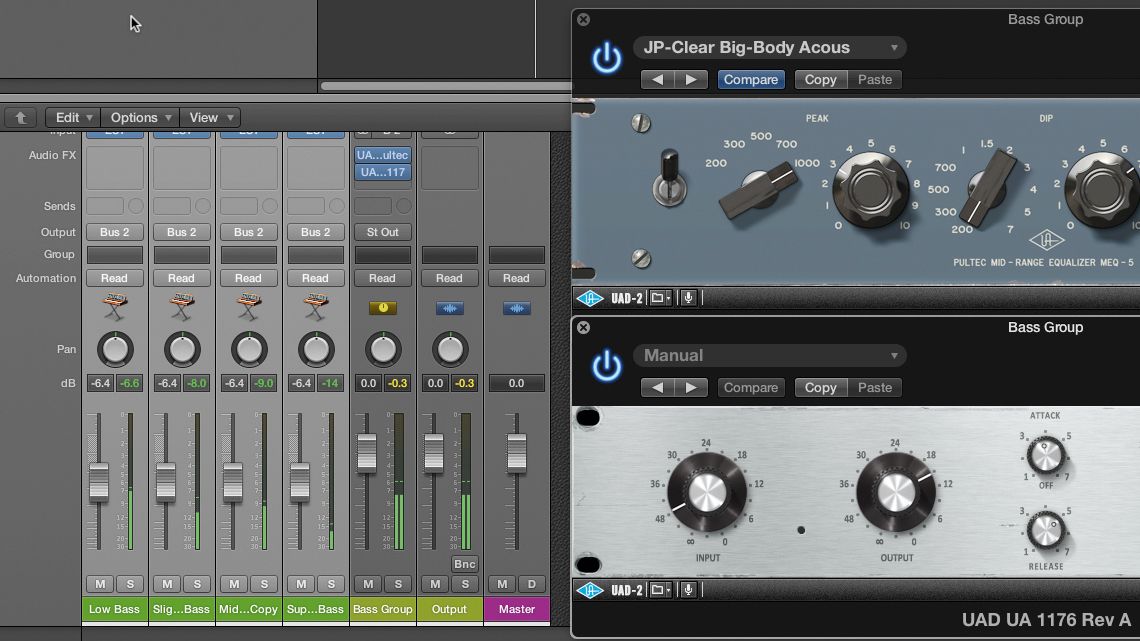The image size is (1140, 641).
Task: Click the Copy button on the 1176 plugin
Action: coord(819,387)
